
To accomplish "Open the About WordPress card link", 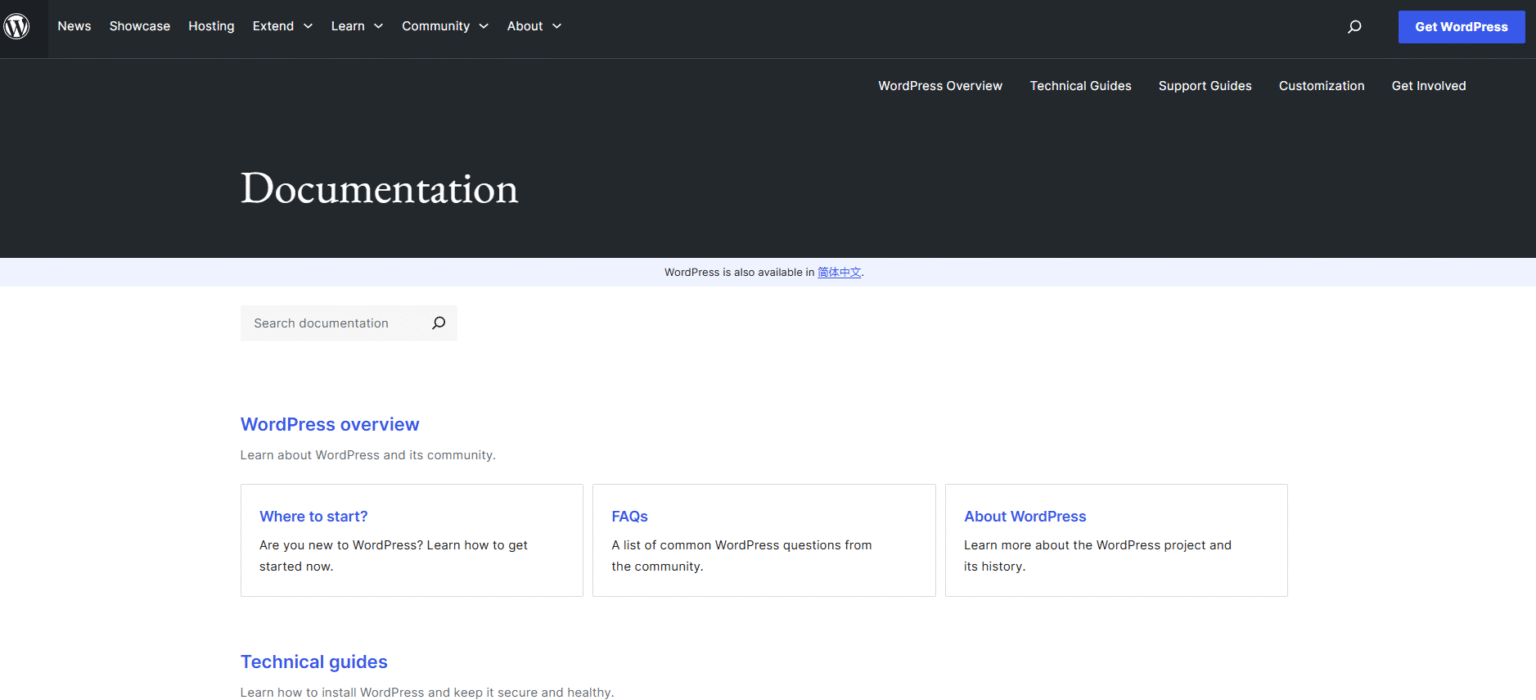I will [x=1025, y=516].
